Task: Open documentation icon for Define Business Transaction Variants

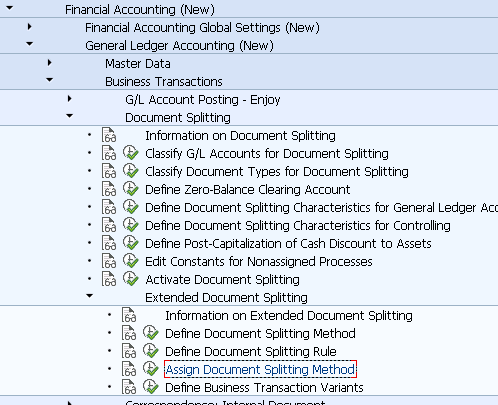Action: pos(129,387)
